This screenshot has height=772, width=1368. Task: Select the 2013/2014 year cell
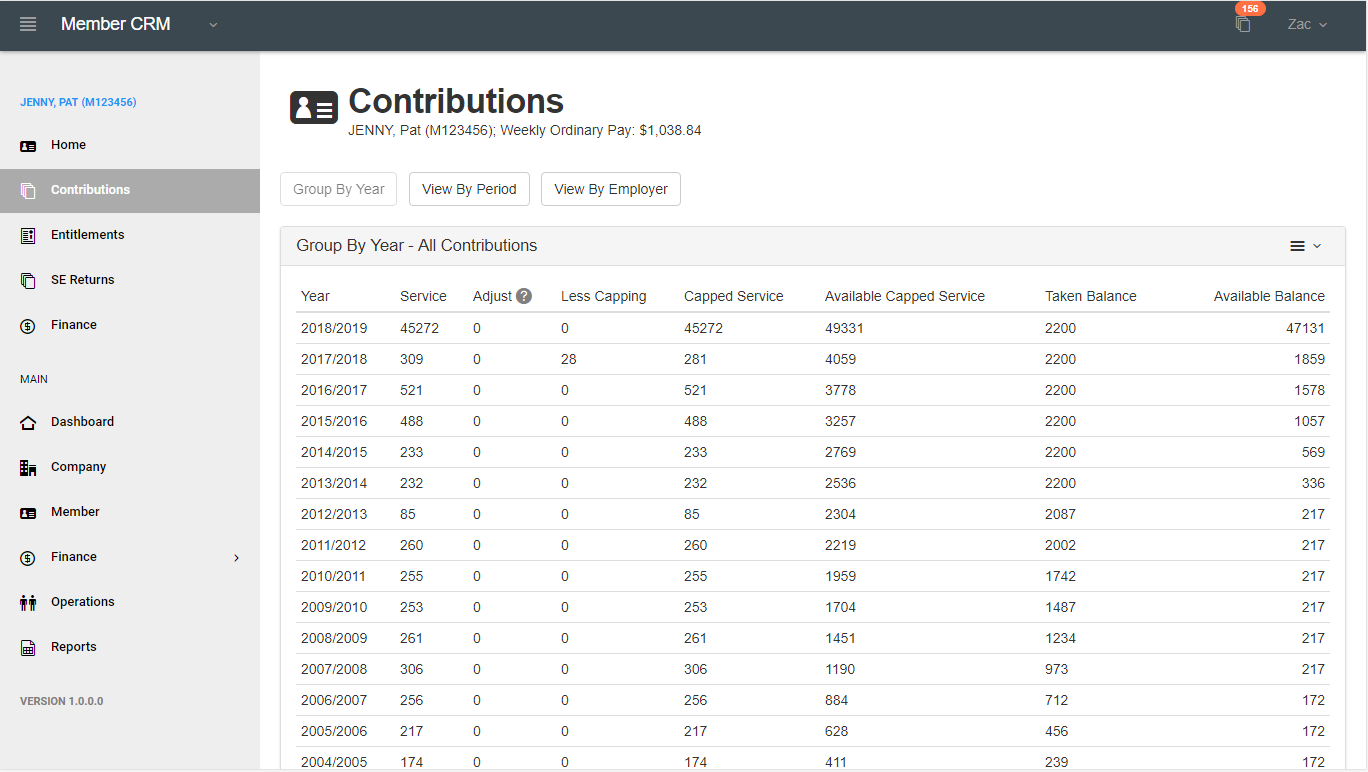click(x=334, y=483)
